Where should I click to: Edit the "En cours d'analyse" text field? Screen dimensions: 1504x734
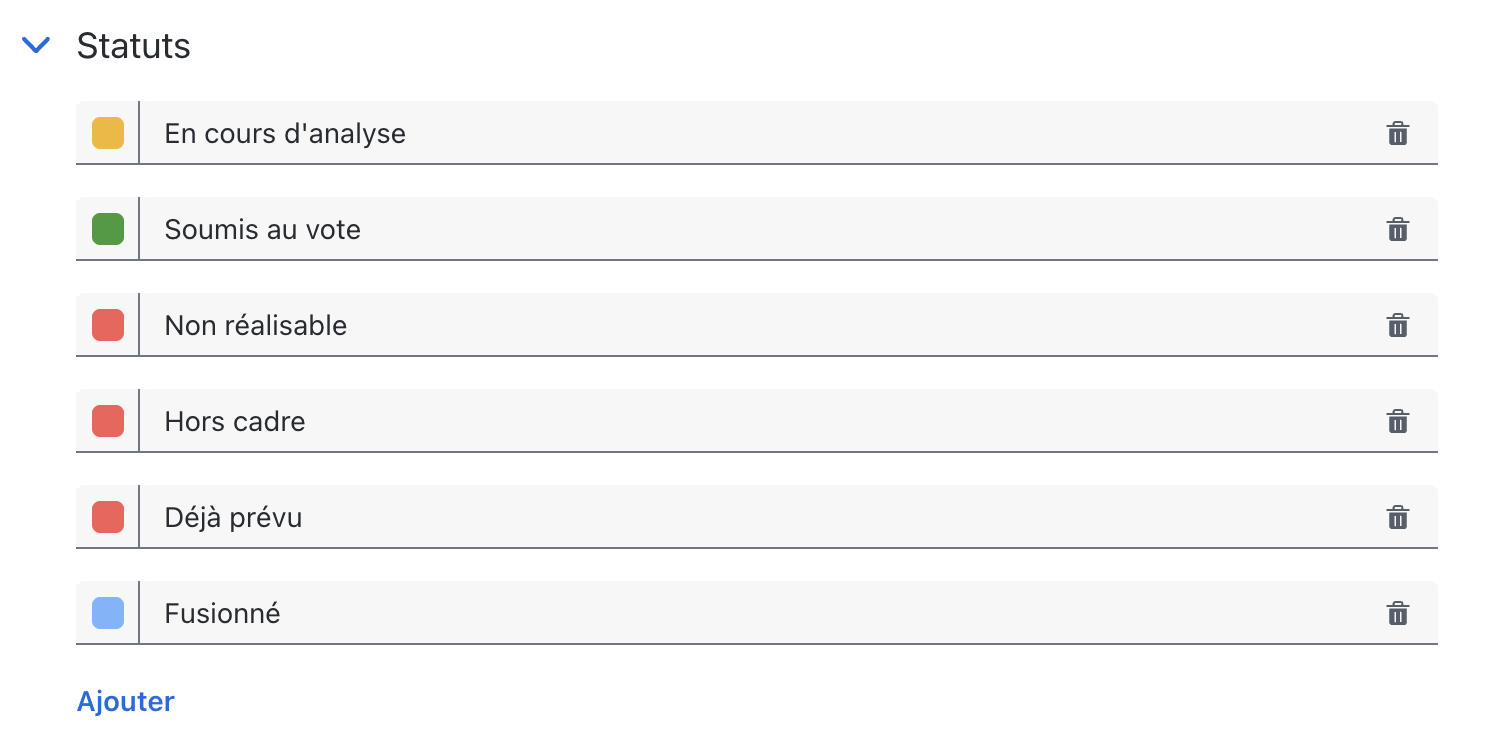pos(755,133)
